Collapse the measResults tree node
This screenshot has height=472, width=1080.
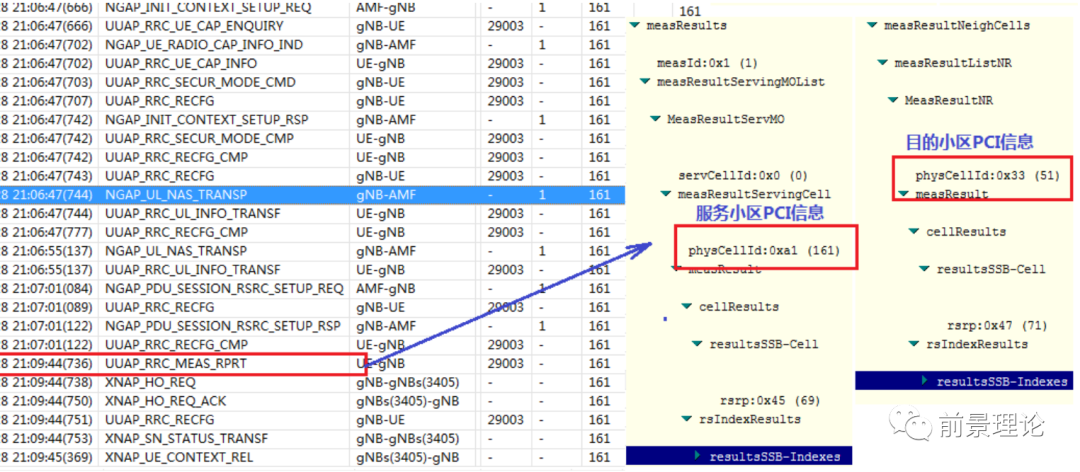(x=635, y=25)
